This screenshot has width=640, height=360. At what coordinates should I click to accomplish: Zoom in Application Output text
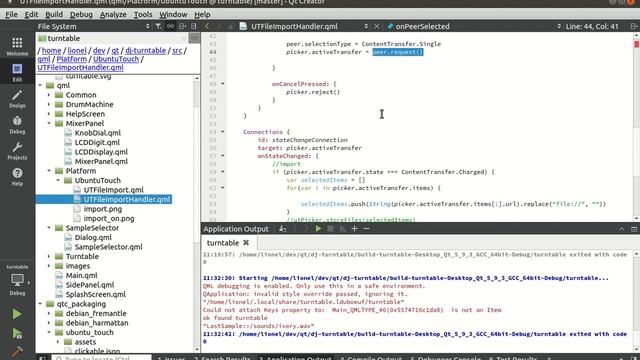click(x=354, y=229)
